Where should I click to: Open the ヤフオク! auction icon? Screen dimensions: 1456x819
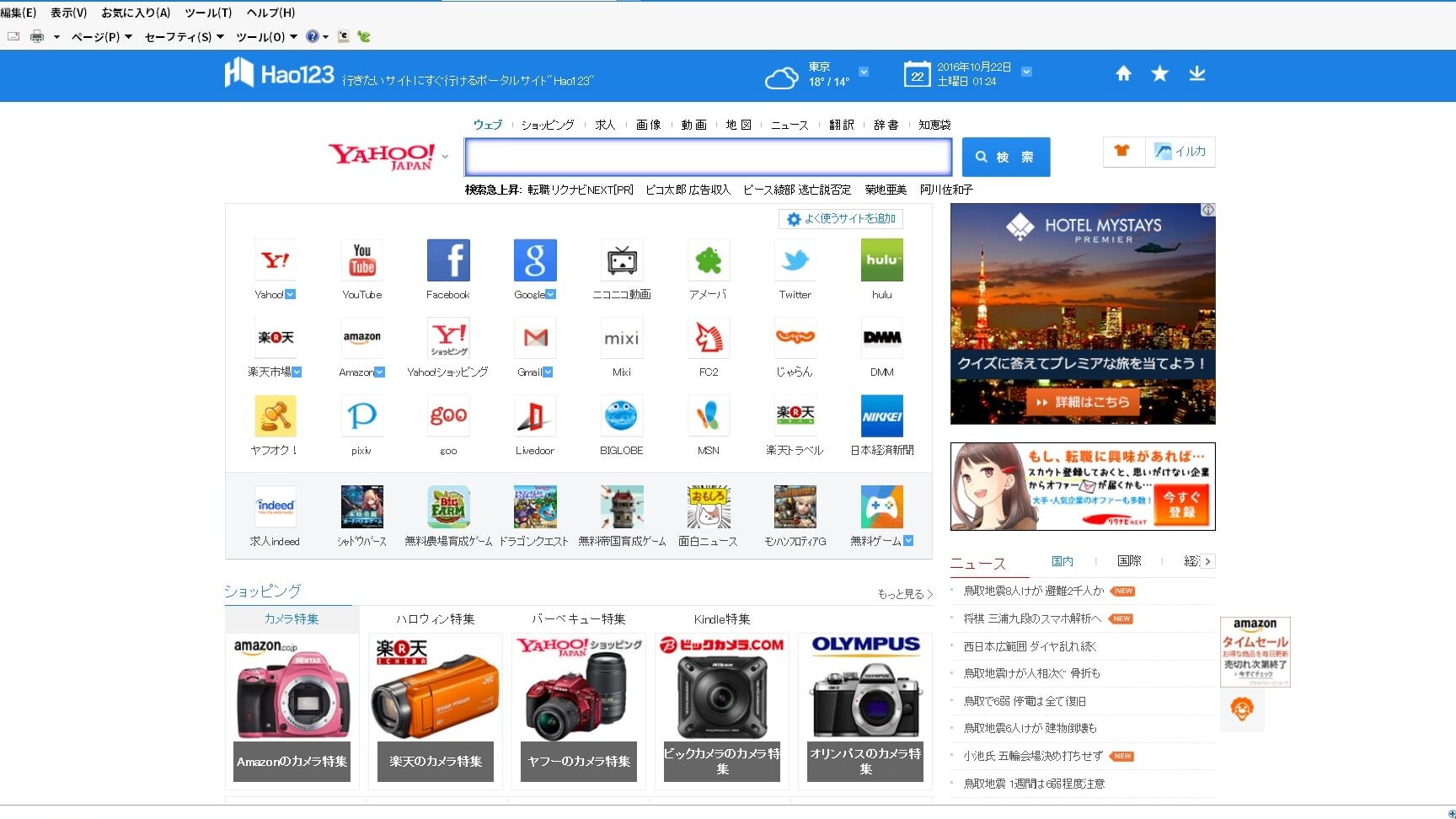click(276, 416)
